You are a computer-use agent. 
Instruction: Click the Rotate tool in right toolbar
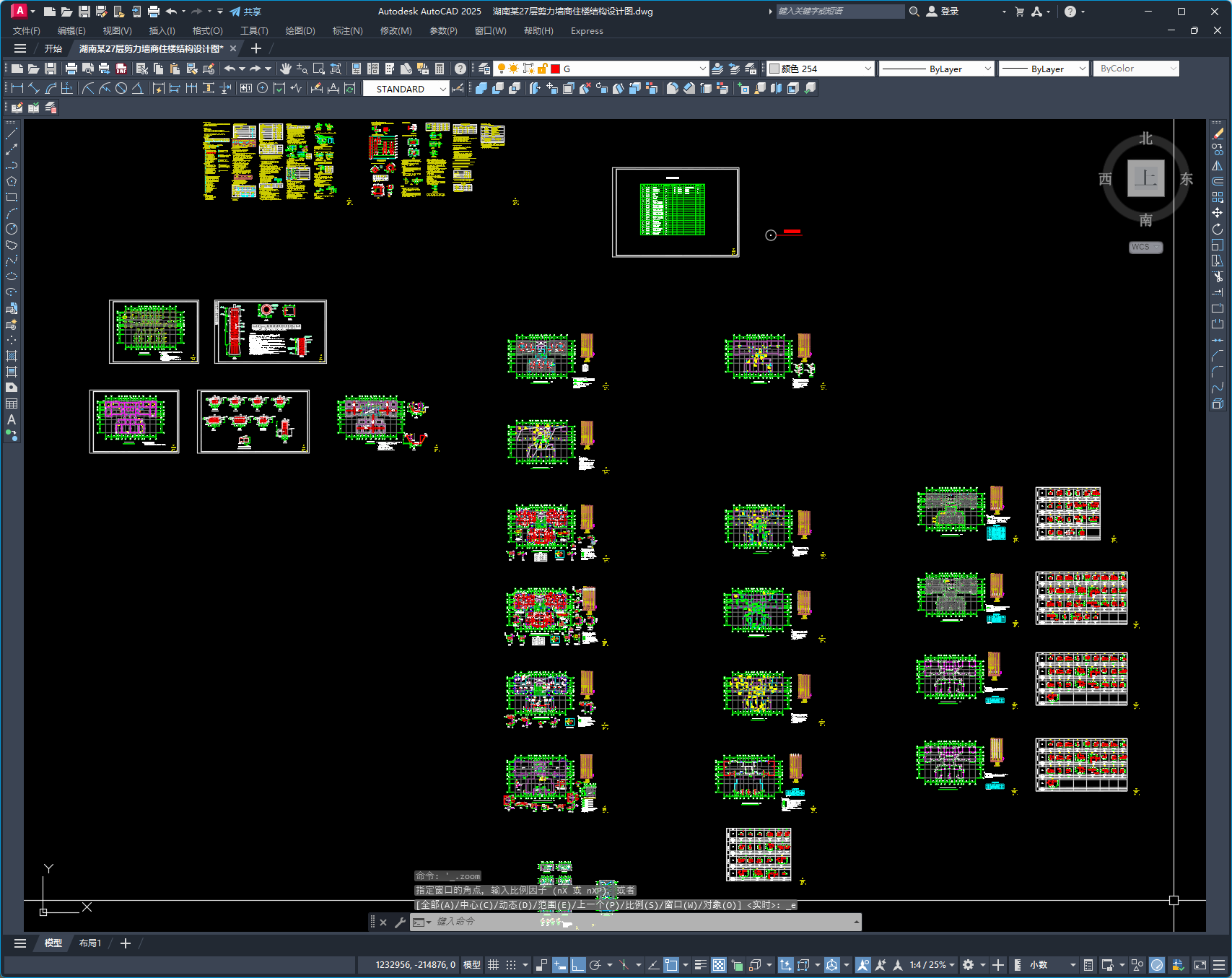click(x=1218, y=229)
